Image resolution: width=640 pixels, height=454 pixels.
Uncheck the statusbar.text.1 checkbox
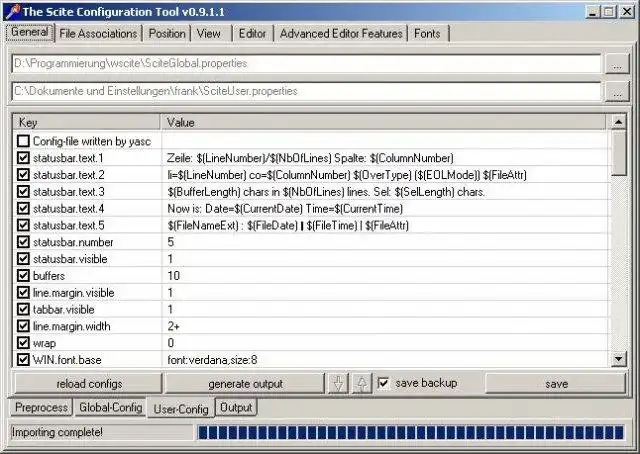(23, 158)
